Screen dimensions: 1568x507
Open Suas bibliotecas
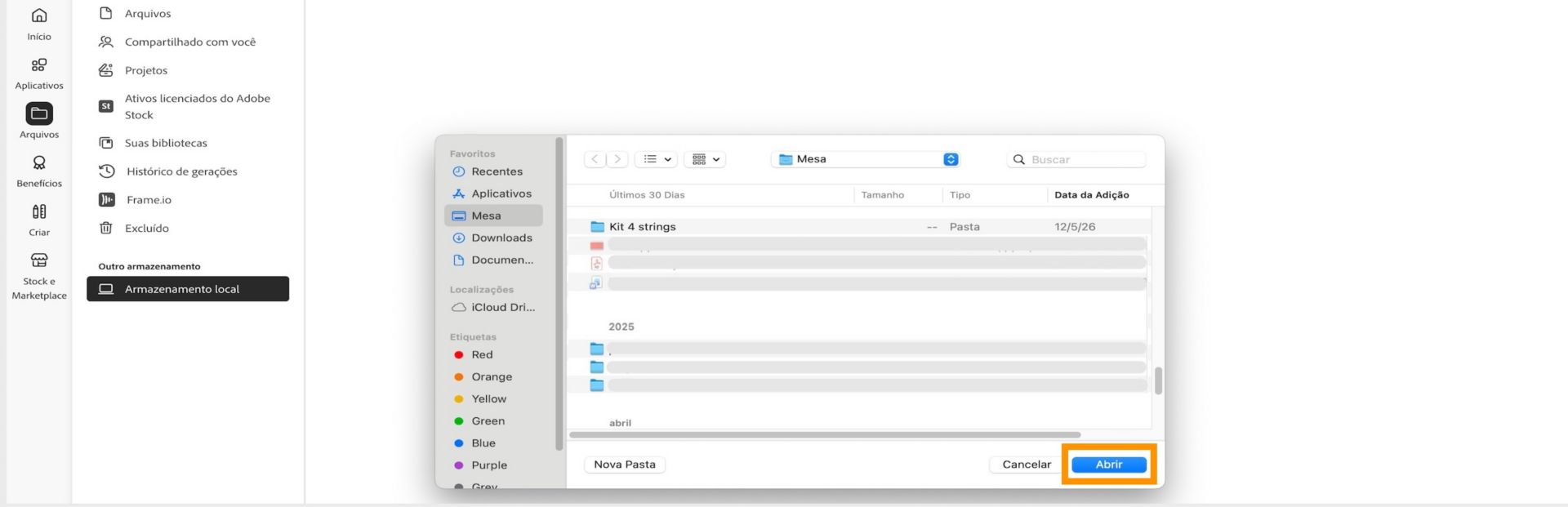154,143
